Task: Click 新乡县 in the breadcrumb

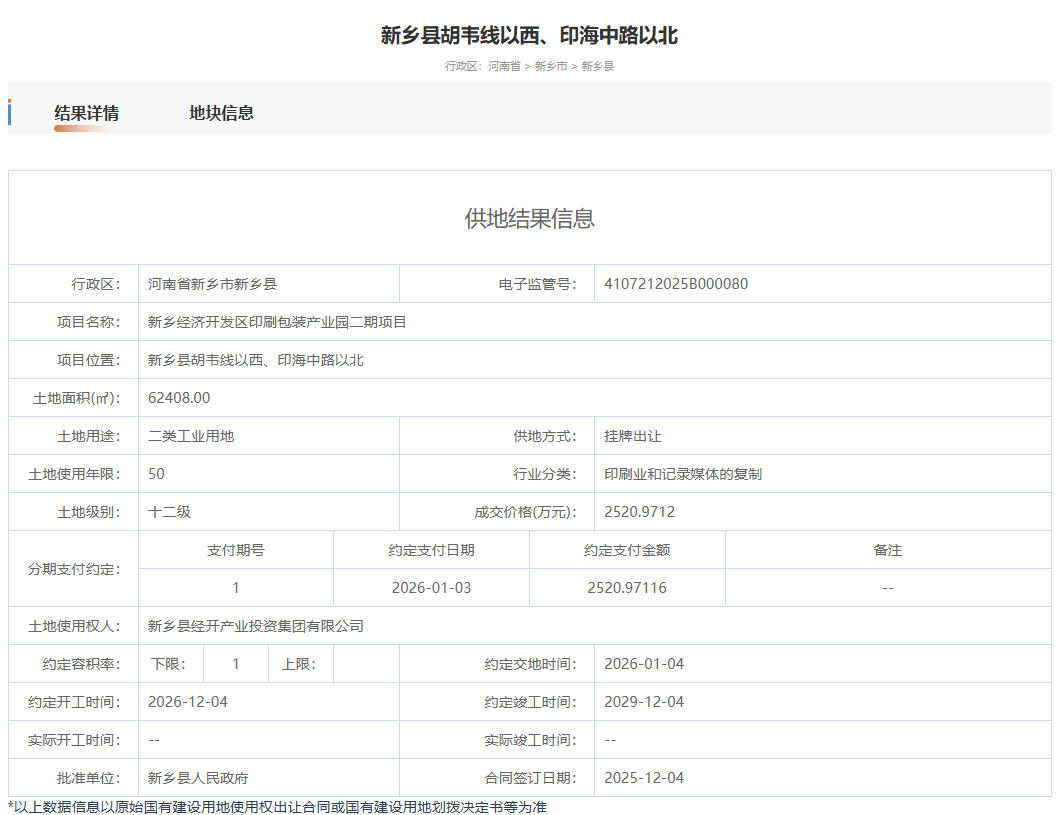Action: coord(598,66)
